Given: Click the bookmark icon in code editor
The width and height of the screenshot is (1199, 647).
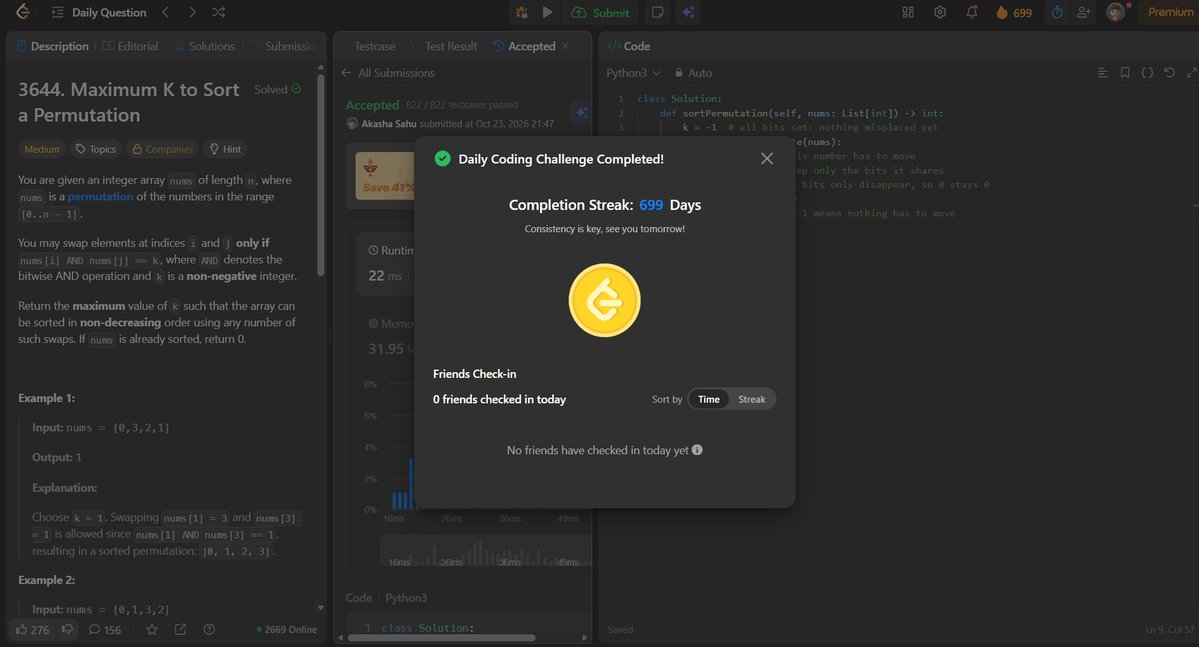Looking at the screenshot, I should pos(1125,73).
